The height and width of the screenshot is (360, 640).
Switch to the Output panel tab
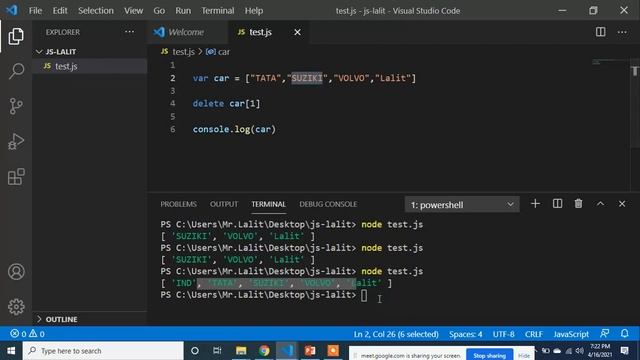(x=224, y=204)
